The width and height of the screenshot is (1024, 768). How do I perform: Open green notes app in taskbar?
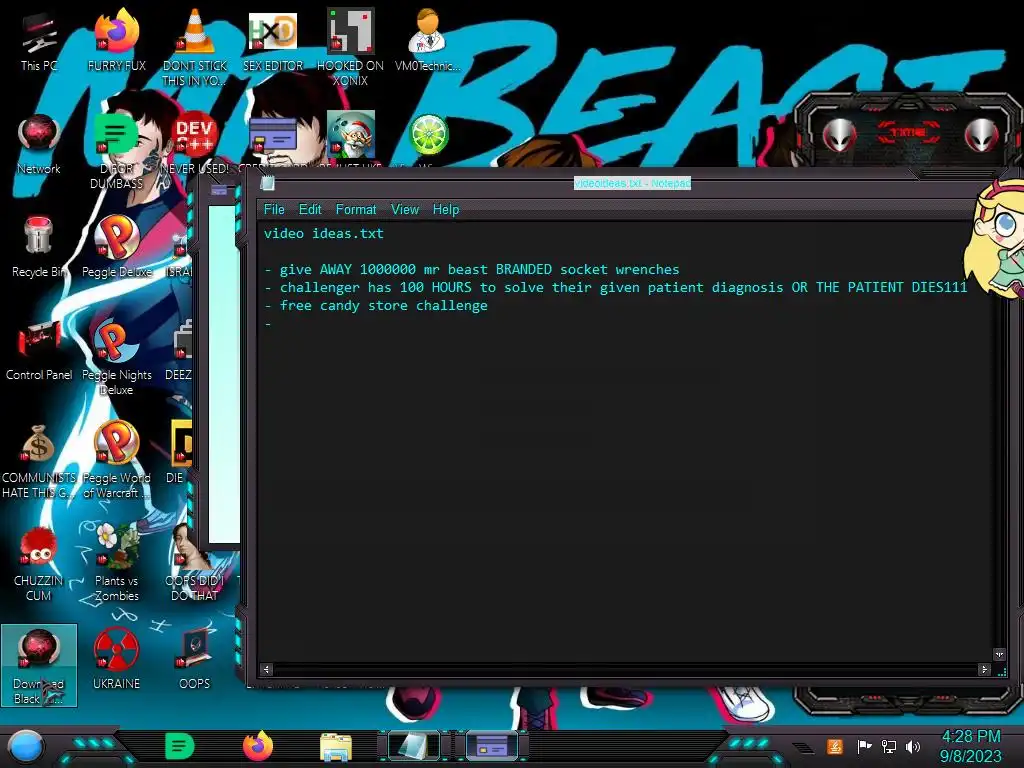[x=180, y=746]
